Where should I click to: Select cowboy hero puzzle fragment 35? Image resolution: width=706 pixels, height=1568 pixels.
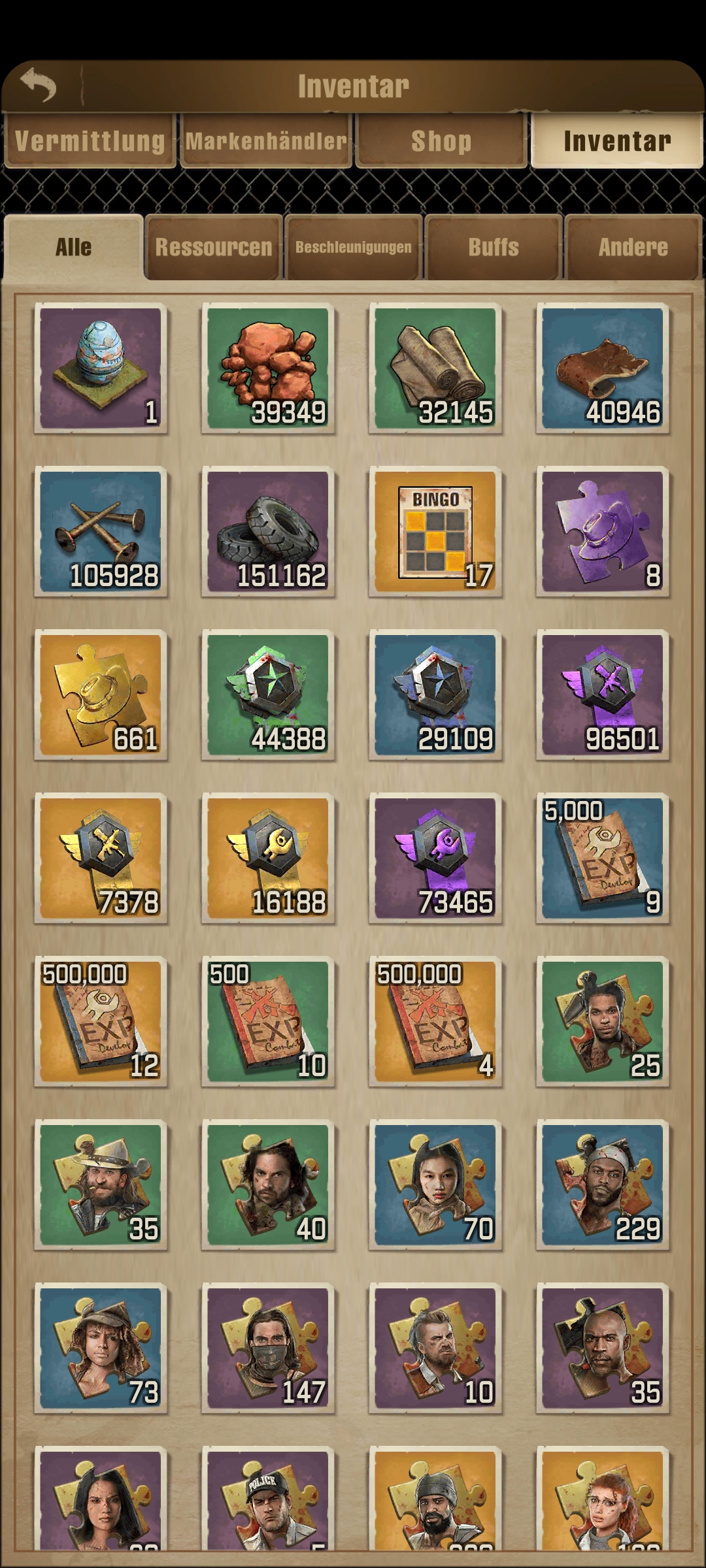[101, 1185]
